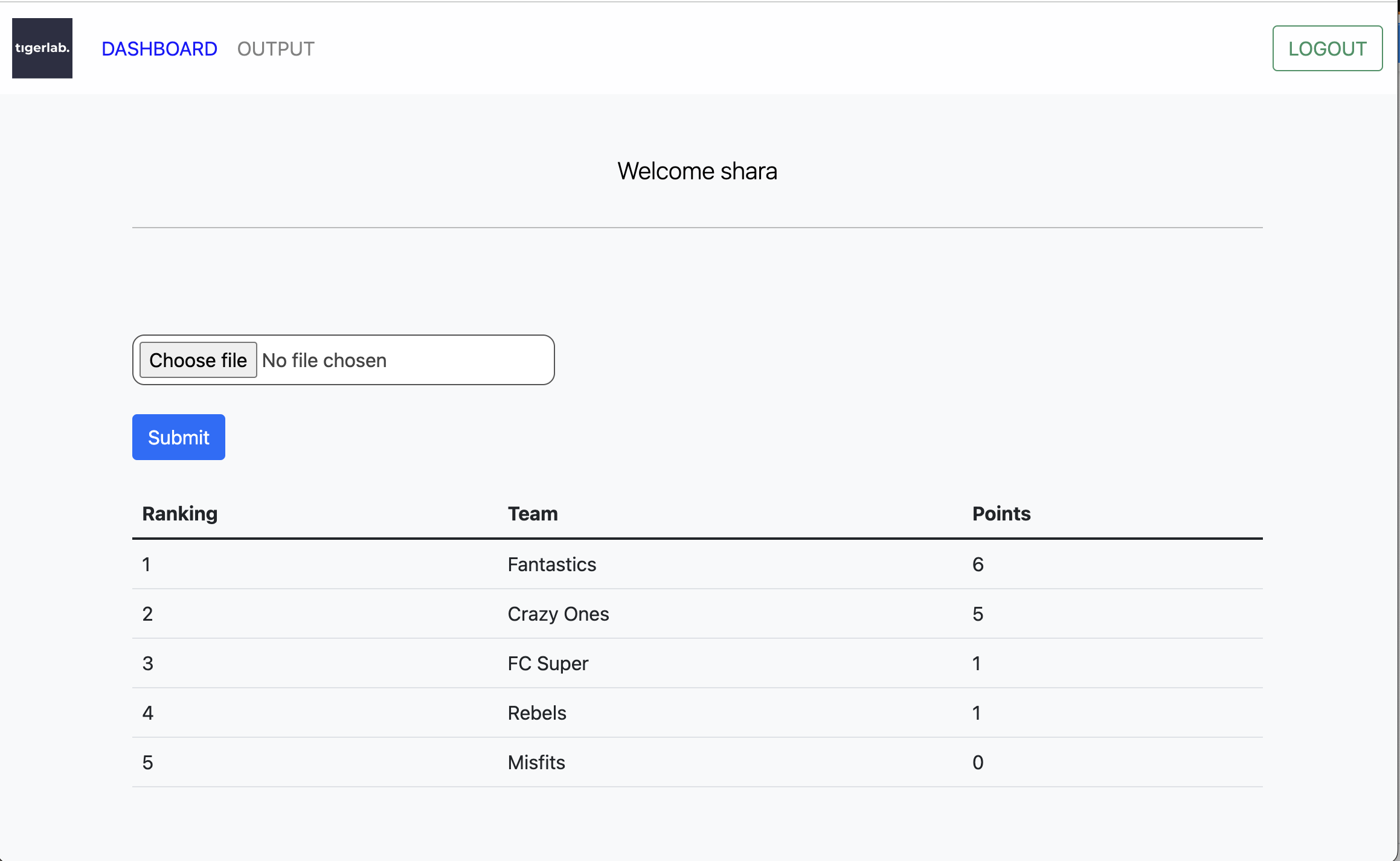Click the Misfits team name

[x=536, y=763]
